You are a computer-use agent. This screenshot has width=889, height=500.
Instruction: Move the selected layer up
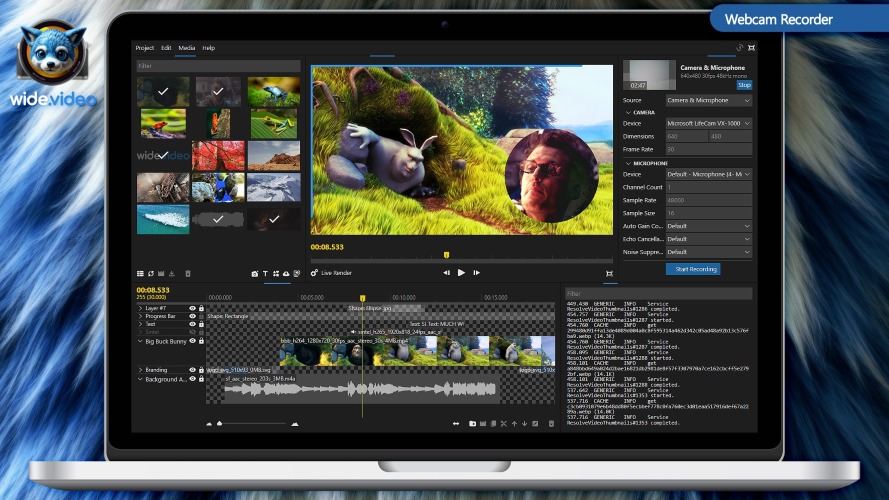tap(514, 423)
